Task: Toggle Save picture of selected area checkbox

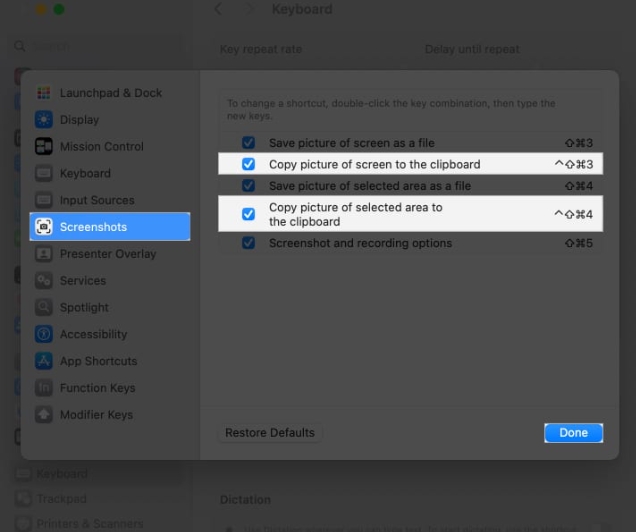Action: [249, 186]
